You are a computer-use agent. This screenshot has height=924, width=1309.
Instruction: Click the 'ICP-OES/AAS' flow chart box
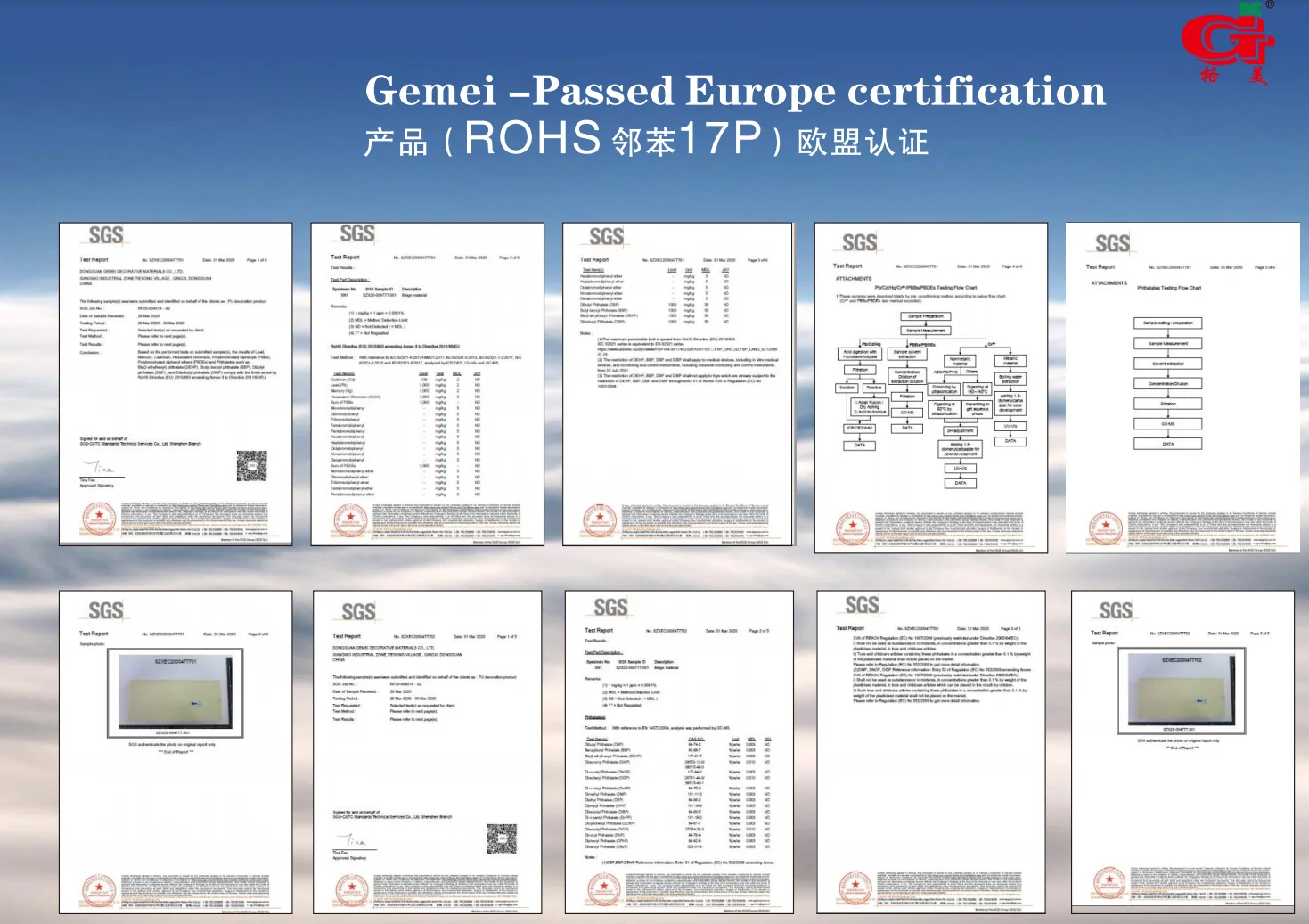click(x=860, y=429)
